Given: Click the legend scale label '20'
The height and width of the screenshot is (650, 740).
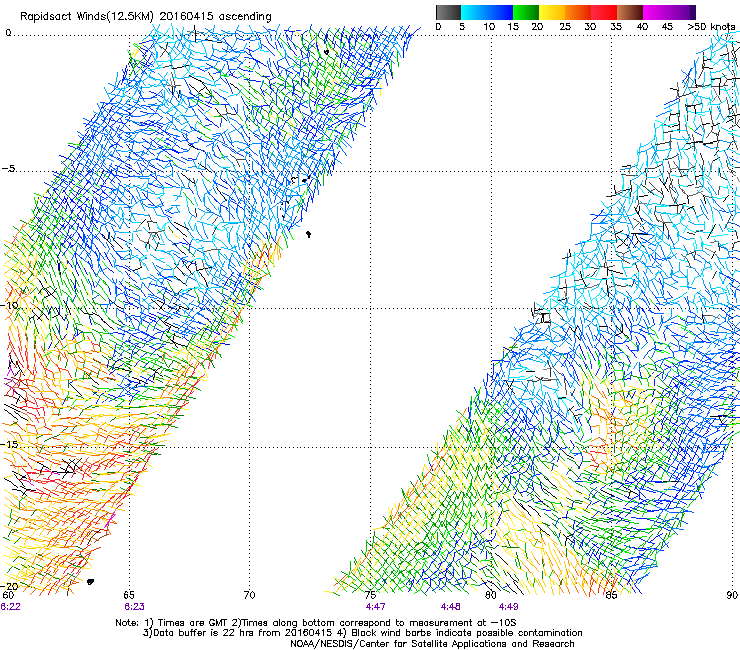Looking at the screenshot, I should click(537, 27).
